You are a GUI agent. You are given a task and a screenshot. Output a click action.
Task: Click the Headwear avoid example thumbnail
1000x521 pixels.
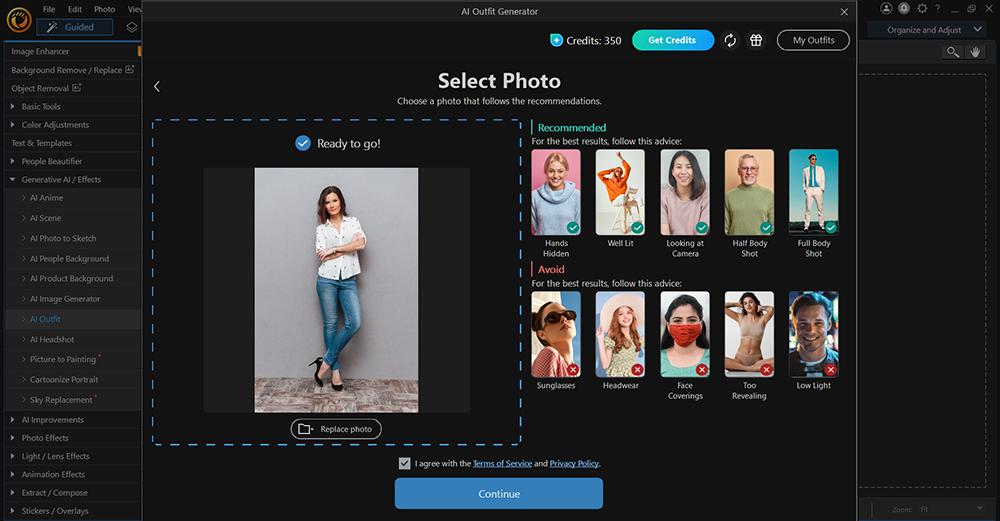click(x=621, y=334)
